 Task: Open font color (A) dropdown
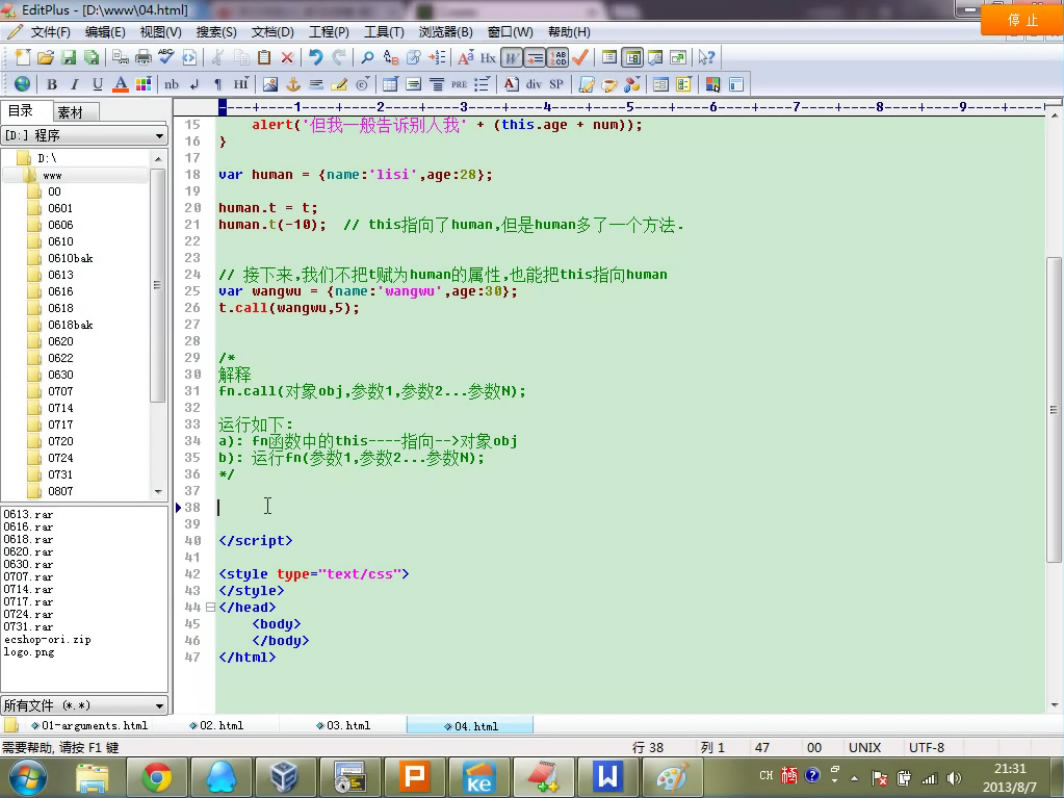(x=121, y=84)
